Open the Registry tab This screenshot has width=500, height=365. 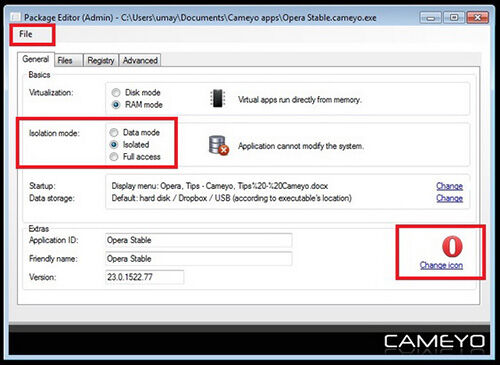click(101, 60)
